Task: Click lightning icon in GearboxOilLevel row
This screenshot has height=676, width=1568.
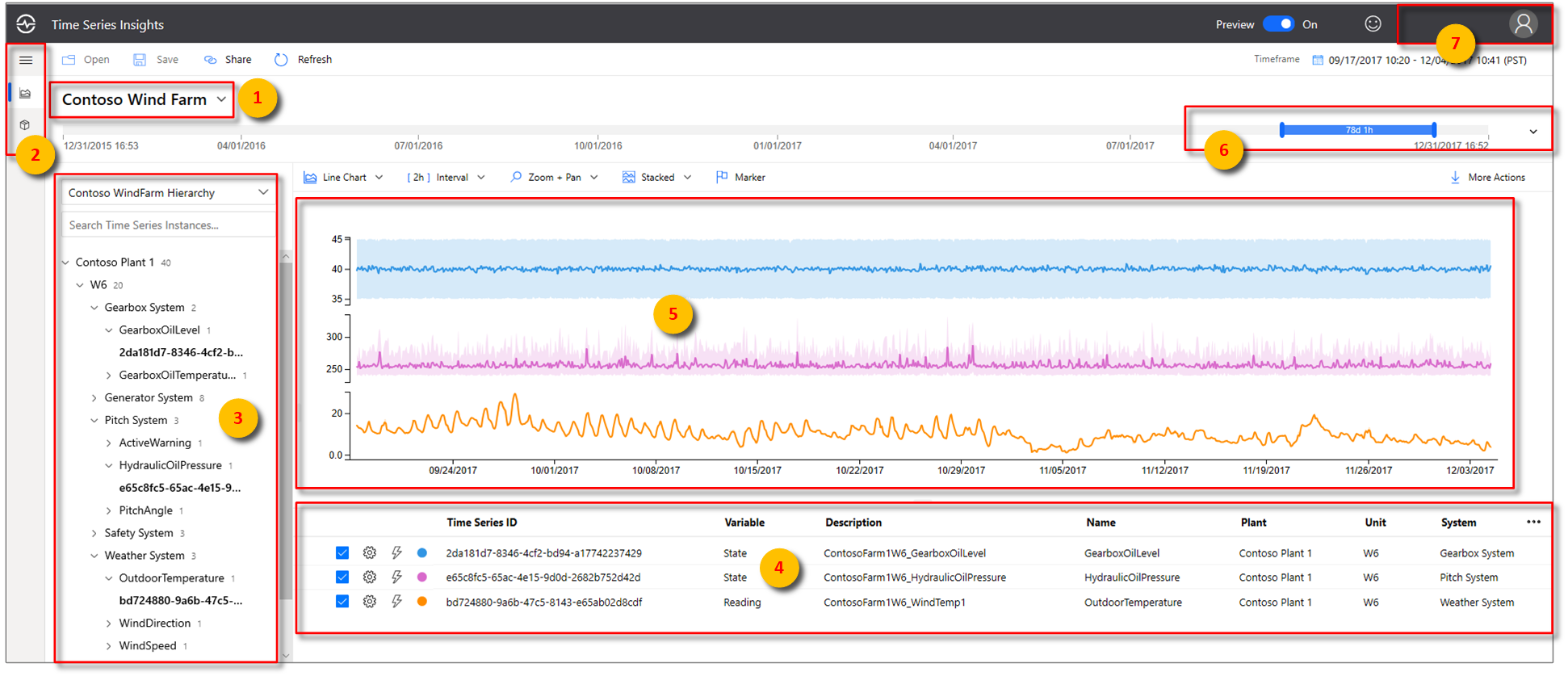Action: [x=396, y=553]
